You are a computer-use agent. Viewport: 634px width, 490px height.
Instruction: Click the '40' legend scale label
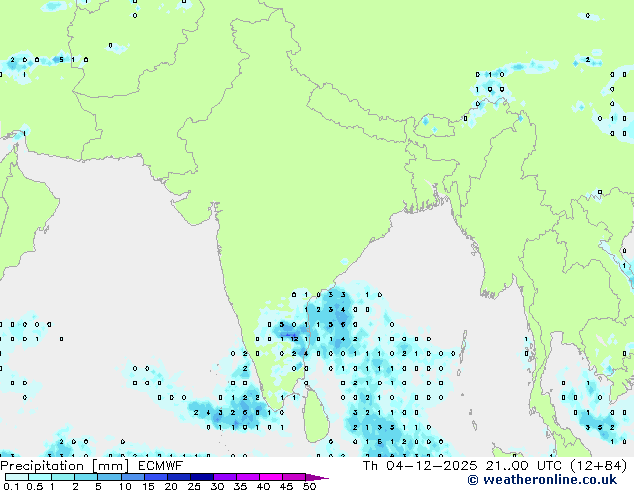point(263,486)
